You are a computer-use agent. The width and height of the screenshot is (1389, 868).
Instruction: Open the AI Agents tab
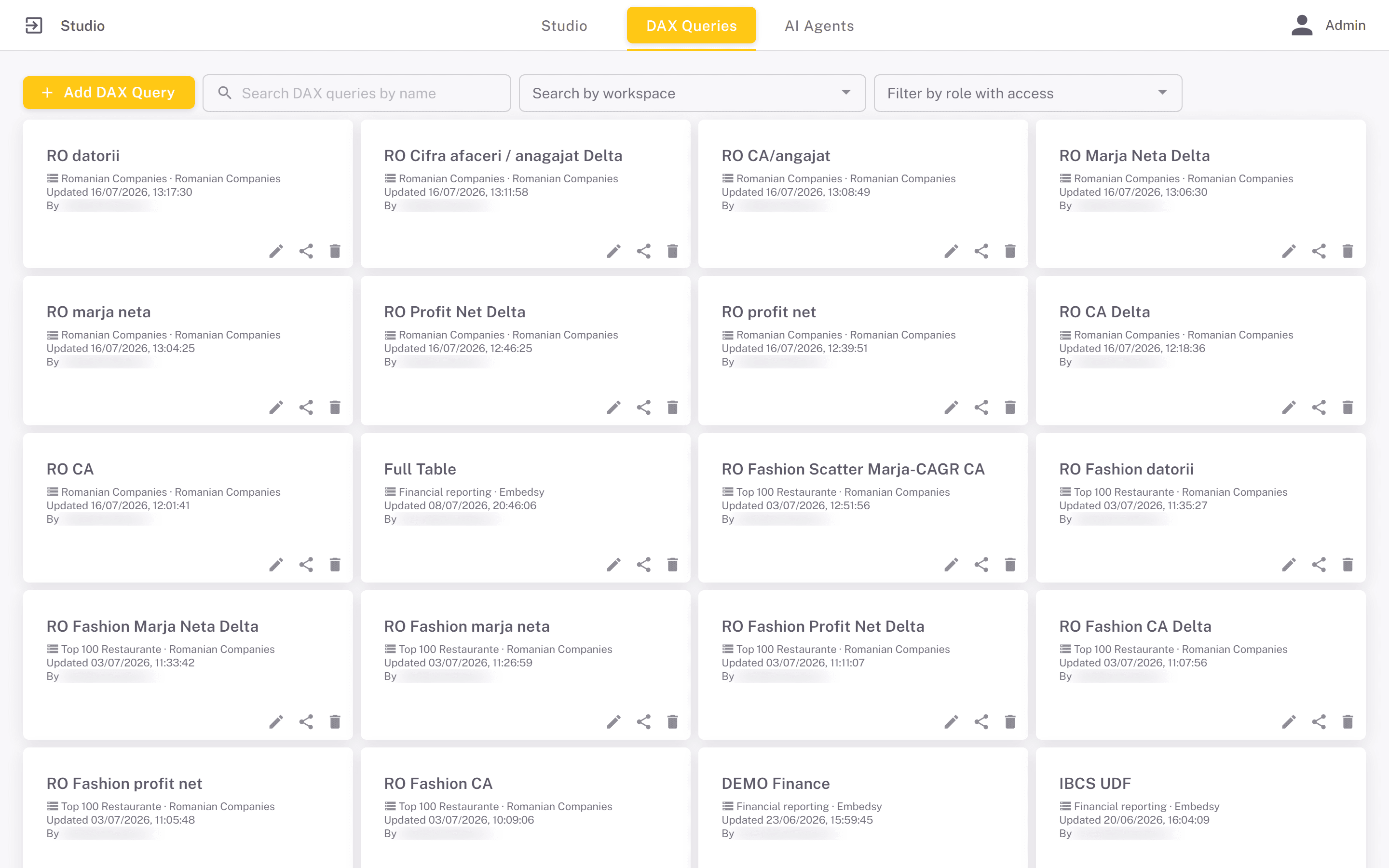(819, 26)
